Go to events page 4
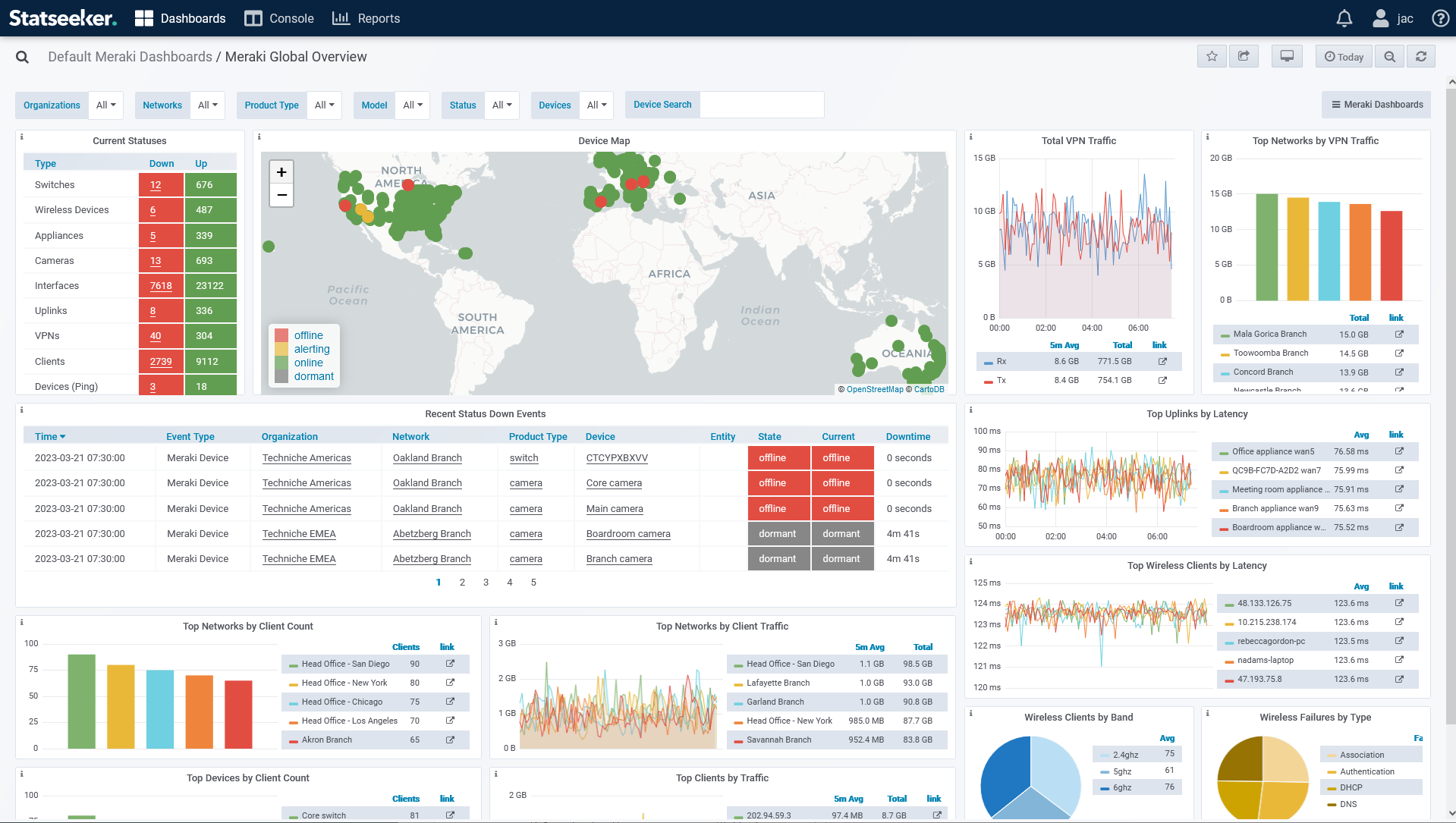 510,583
